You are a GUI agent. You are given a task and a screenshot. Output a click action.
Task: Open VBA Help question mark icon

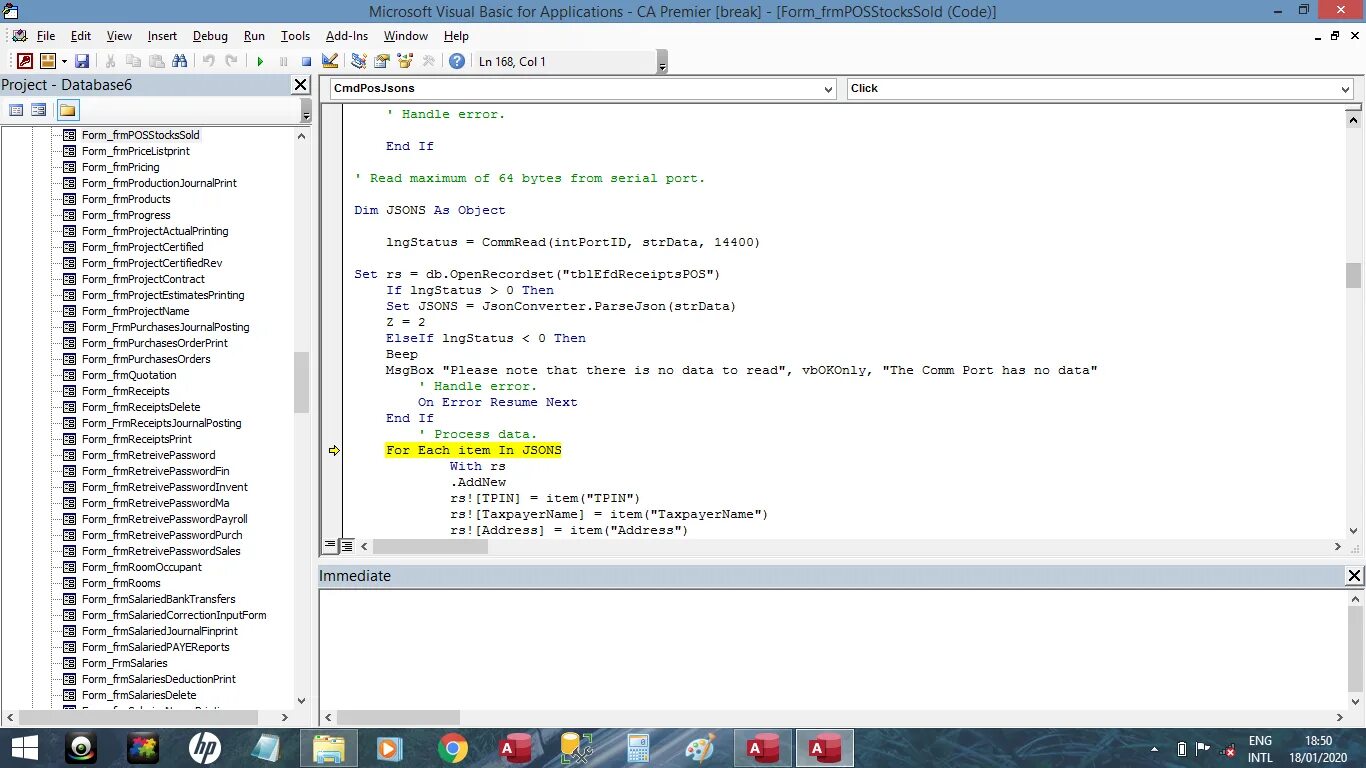[x=457, y=61]
